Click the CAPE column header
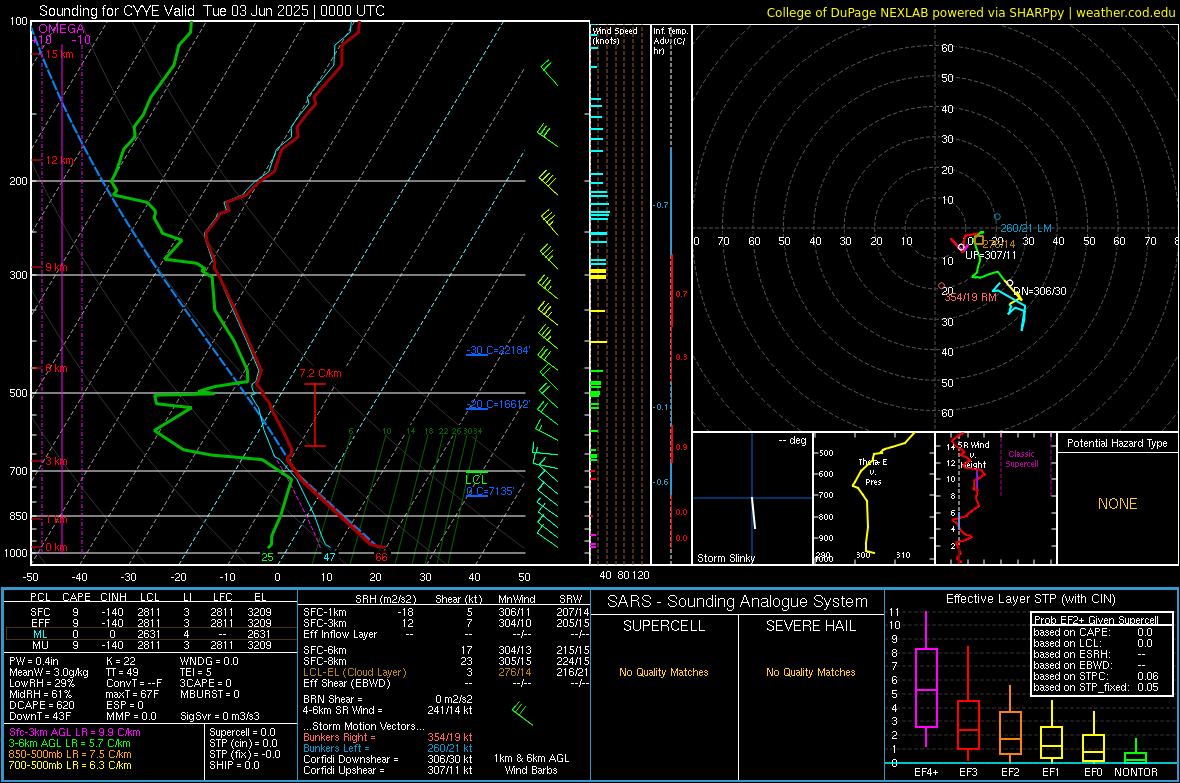 pyautogui.click(x=76, y=597)
